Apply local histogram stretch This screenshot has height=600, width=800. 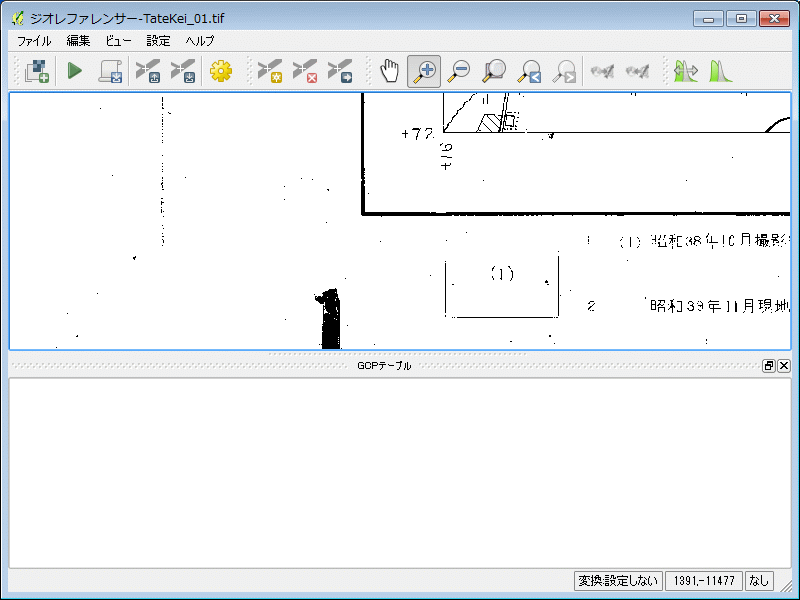(685, 71)
